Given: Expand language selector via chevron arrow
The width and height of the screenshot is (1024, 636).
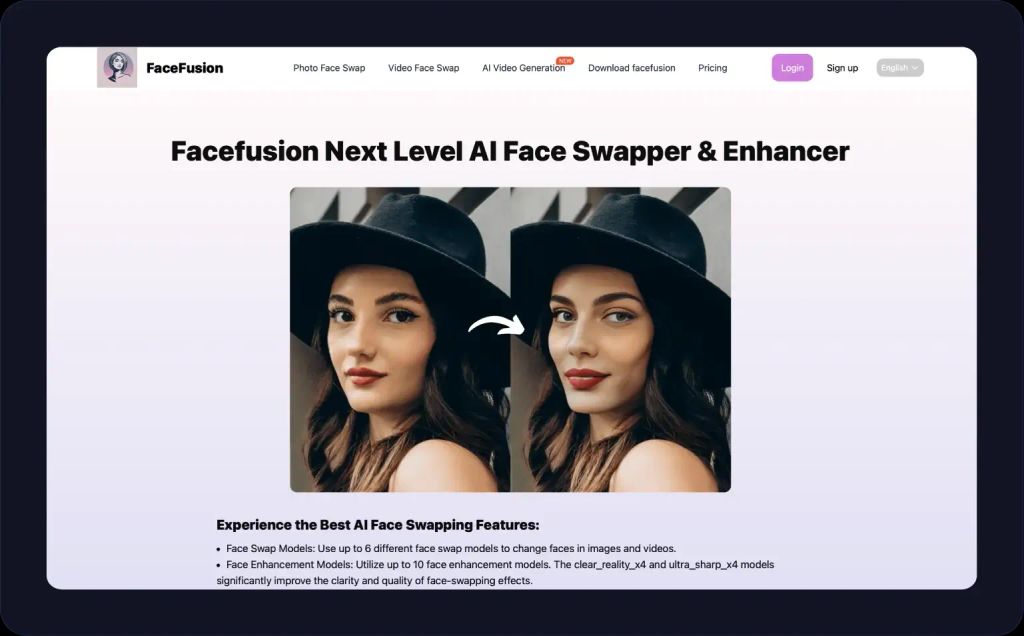Looking at the screenshot, I should click(x=915, y=68).
